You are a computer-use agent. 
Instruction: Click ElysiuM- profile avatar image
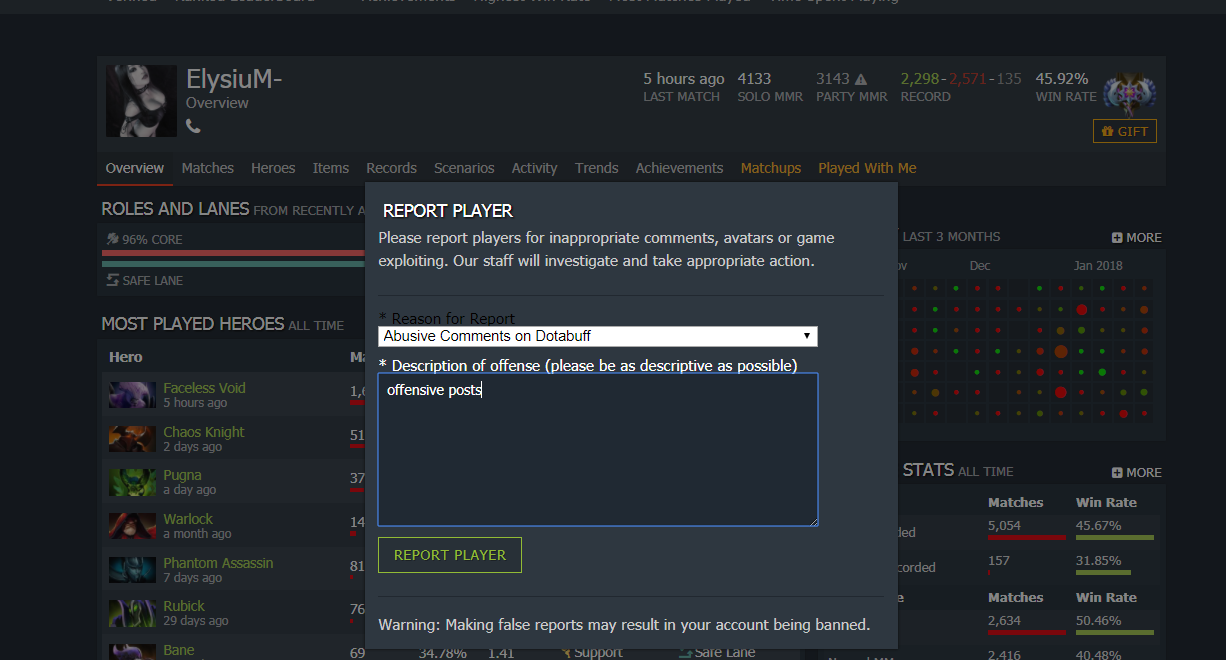click(141, 101)
